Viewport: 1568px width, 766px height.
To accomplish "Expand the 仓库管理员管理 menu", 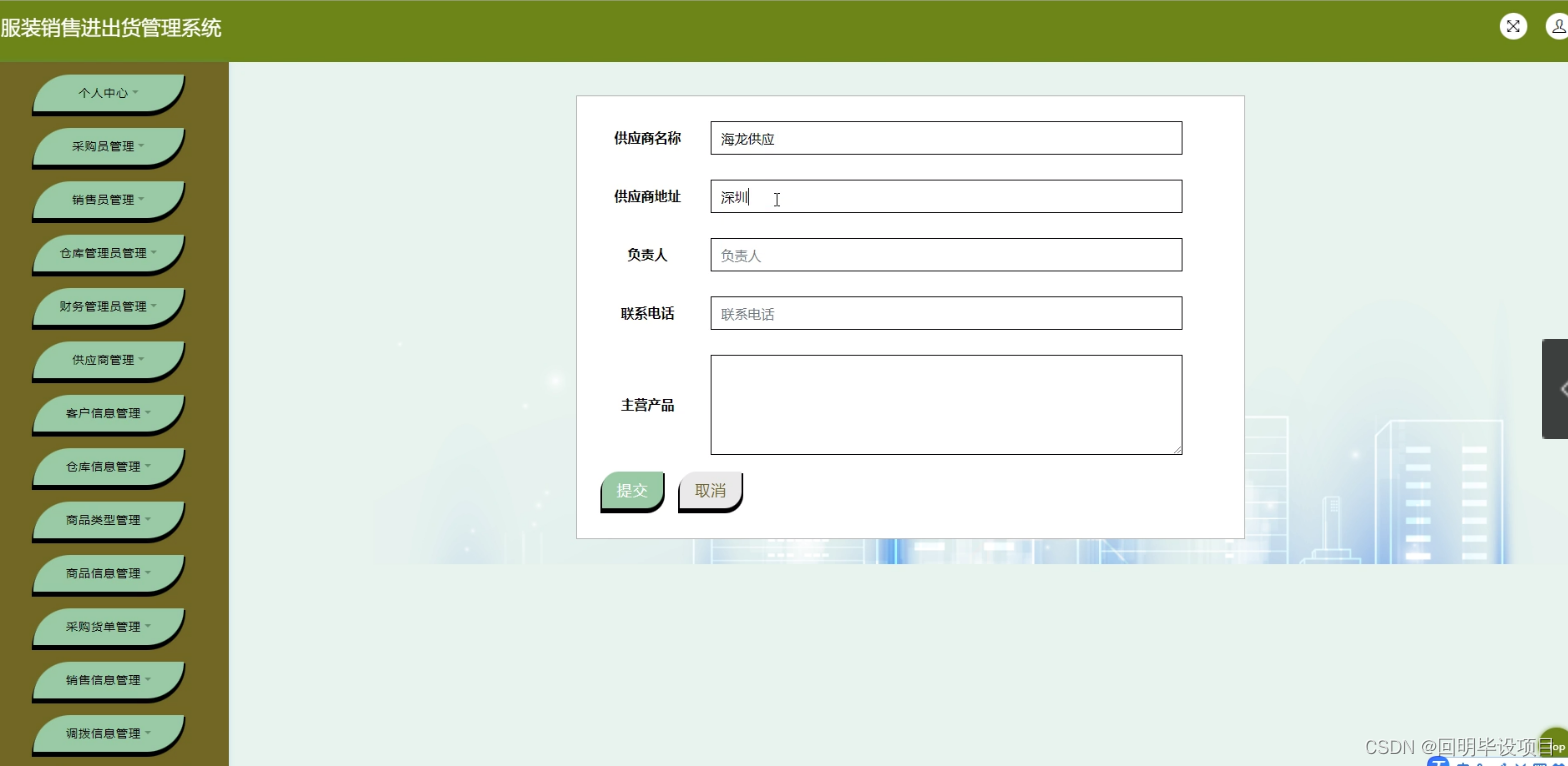I will pyautogui.click(x=109, y=253).
